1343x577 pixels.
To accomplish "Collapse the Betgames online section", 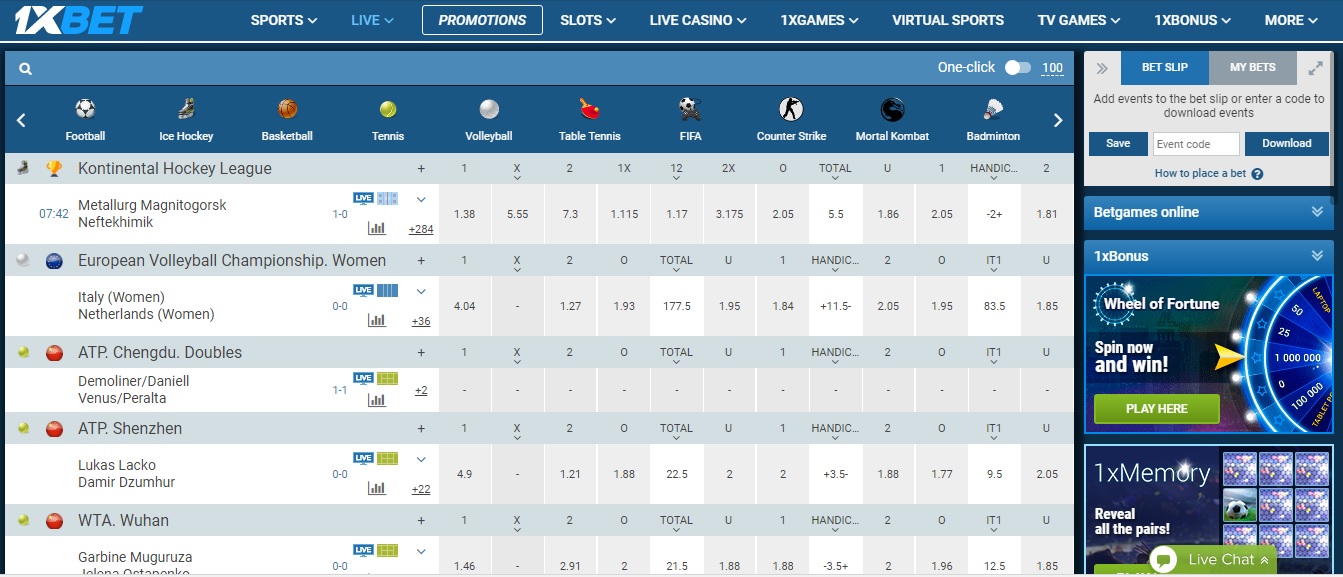I will [x=1317, y=212].
